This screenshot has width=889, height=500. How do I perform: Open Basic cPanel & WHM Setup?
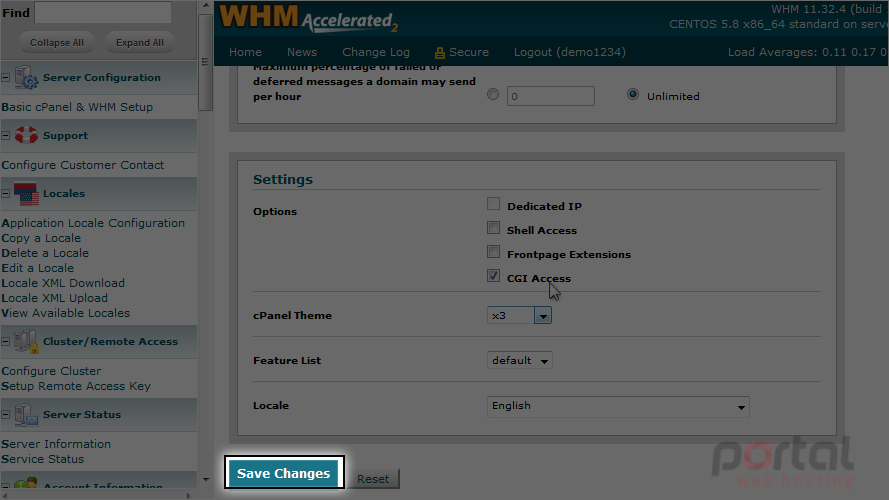click(x=77, y=107)
